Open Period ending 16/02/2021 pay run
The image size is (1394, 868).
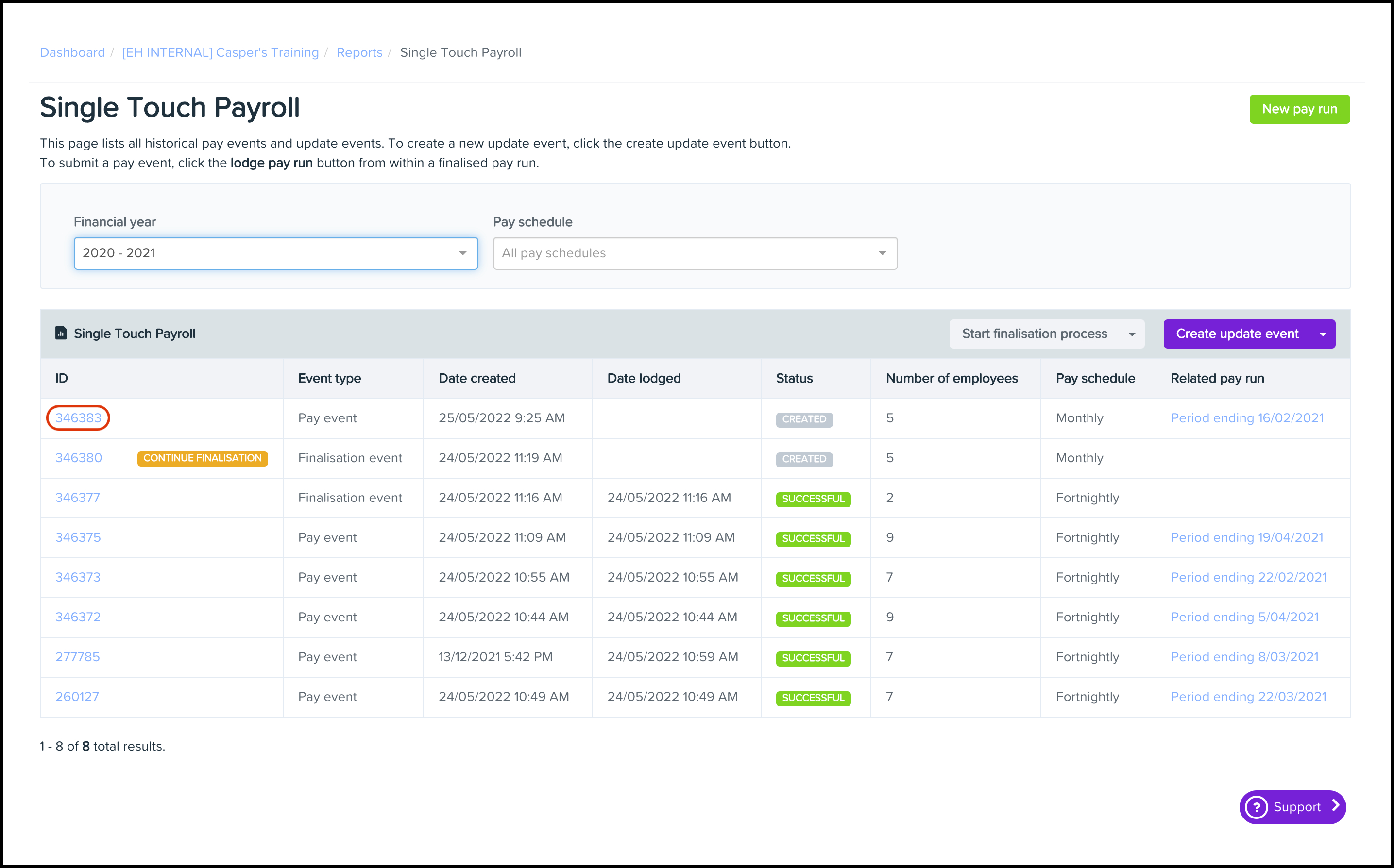pyautogui.click(x=1246, y=418)
